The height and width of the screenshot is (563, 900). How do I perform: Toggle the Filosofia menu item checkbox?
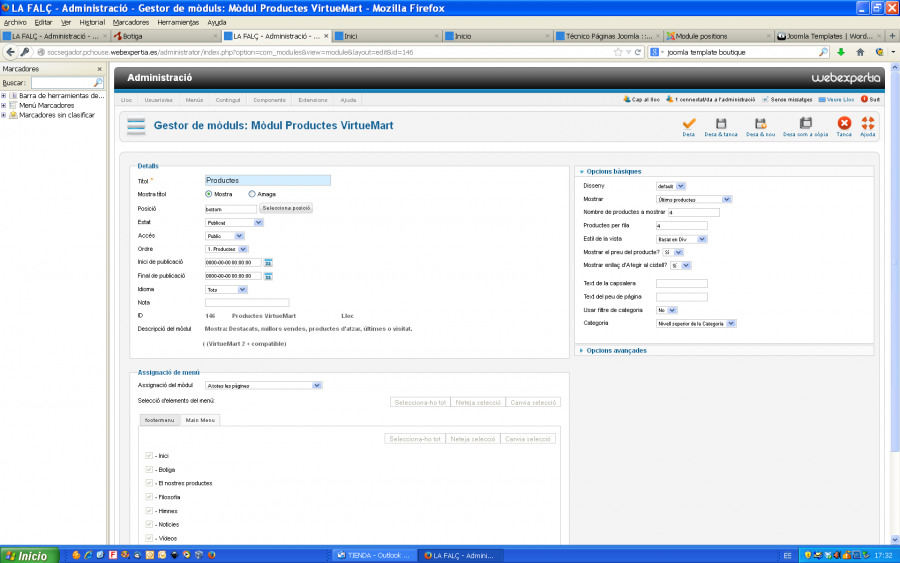[x=149, y=497]
